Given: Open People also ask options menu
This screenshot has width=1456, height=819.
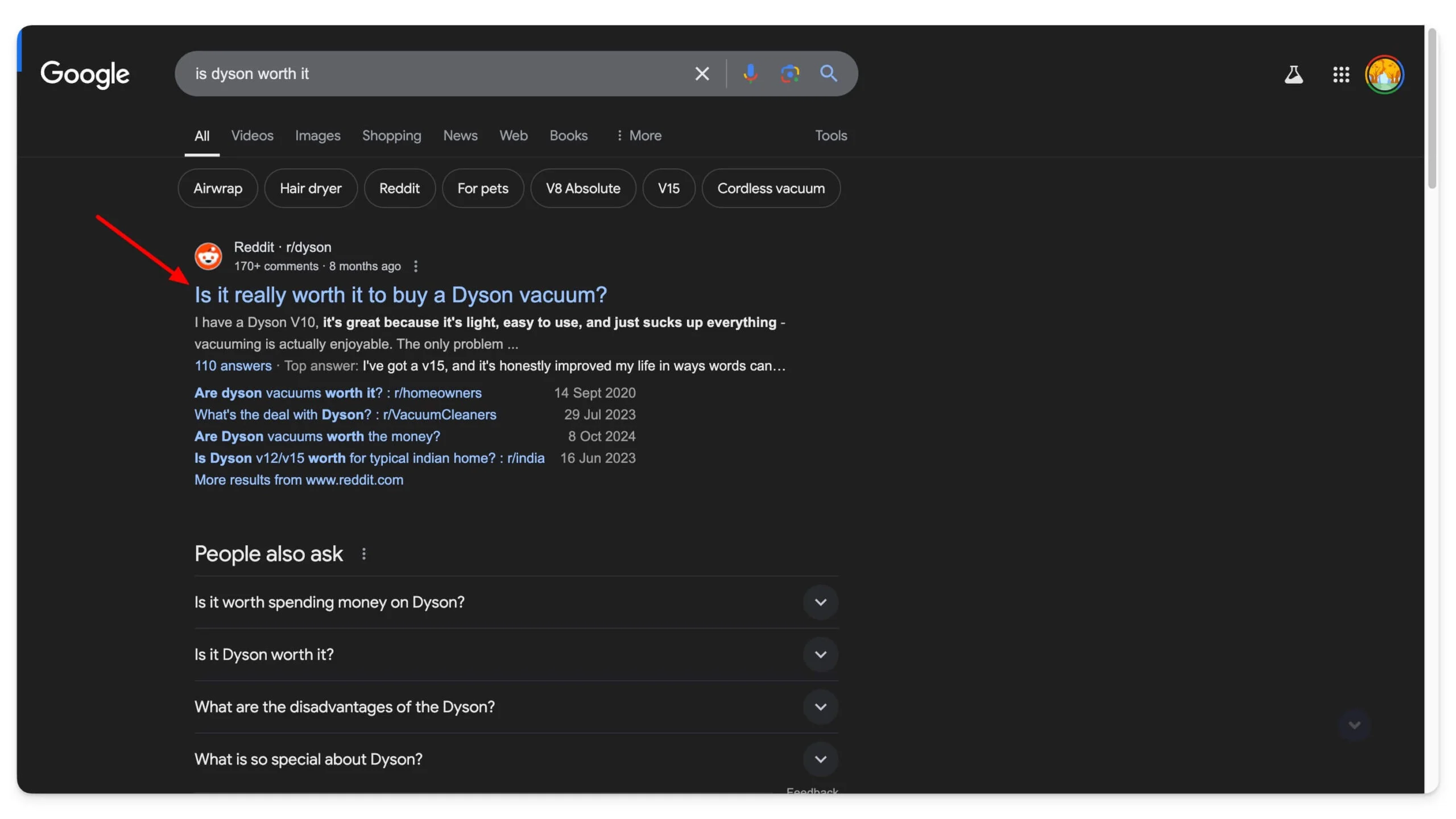Looking at the screenshot, I should 364,554.
